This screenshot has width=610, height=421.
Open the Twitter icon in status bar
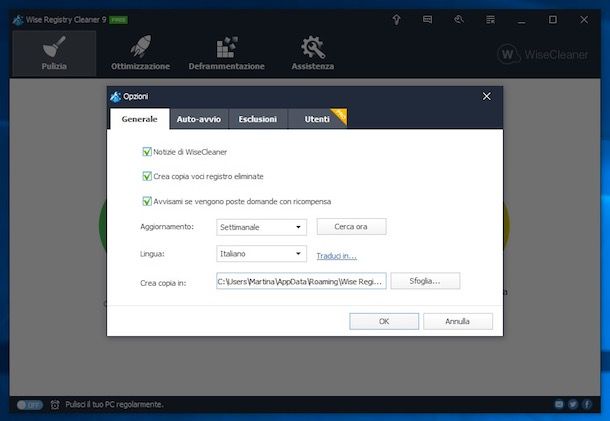pyautogui.click(x=573, y=405)
